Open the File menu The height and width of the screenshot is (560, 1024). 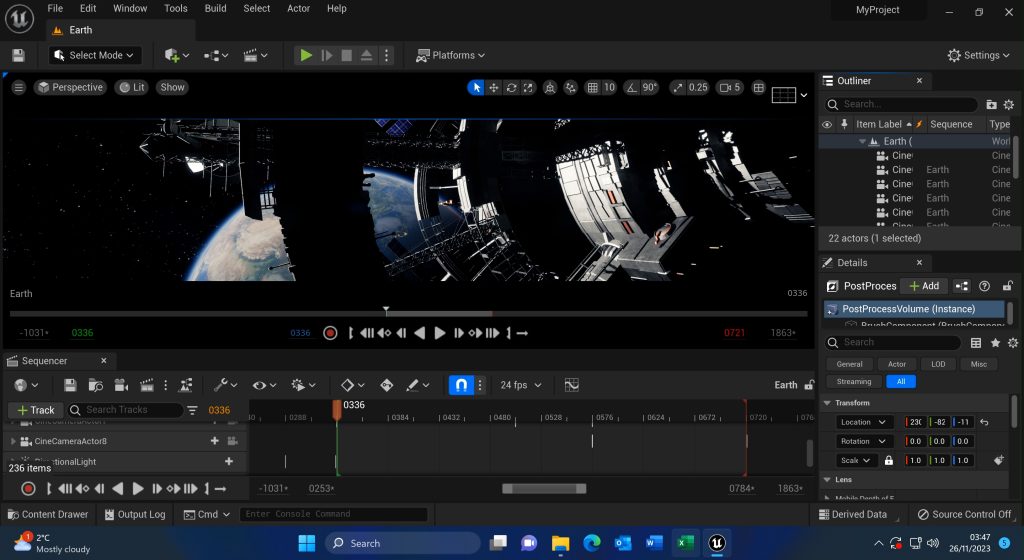pyautogui.click(x=56, y=8)
